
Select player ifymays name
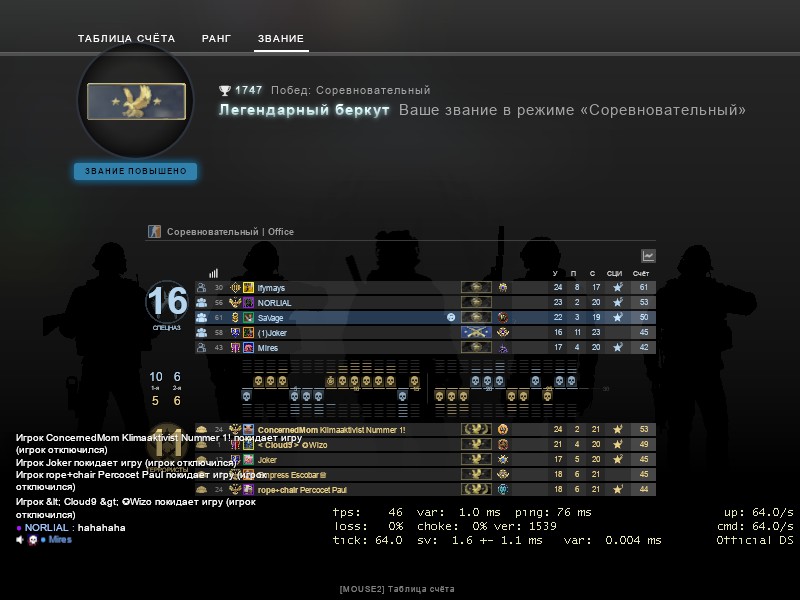(x=271, y=288)
